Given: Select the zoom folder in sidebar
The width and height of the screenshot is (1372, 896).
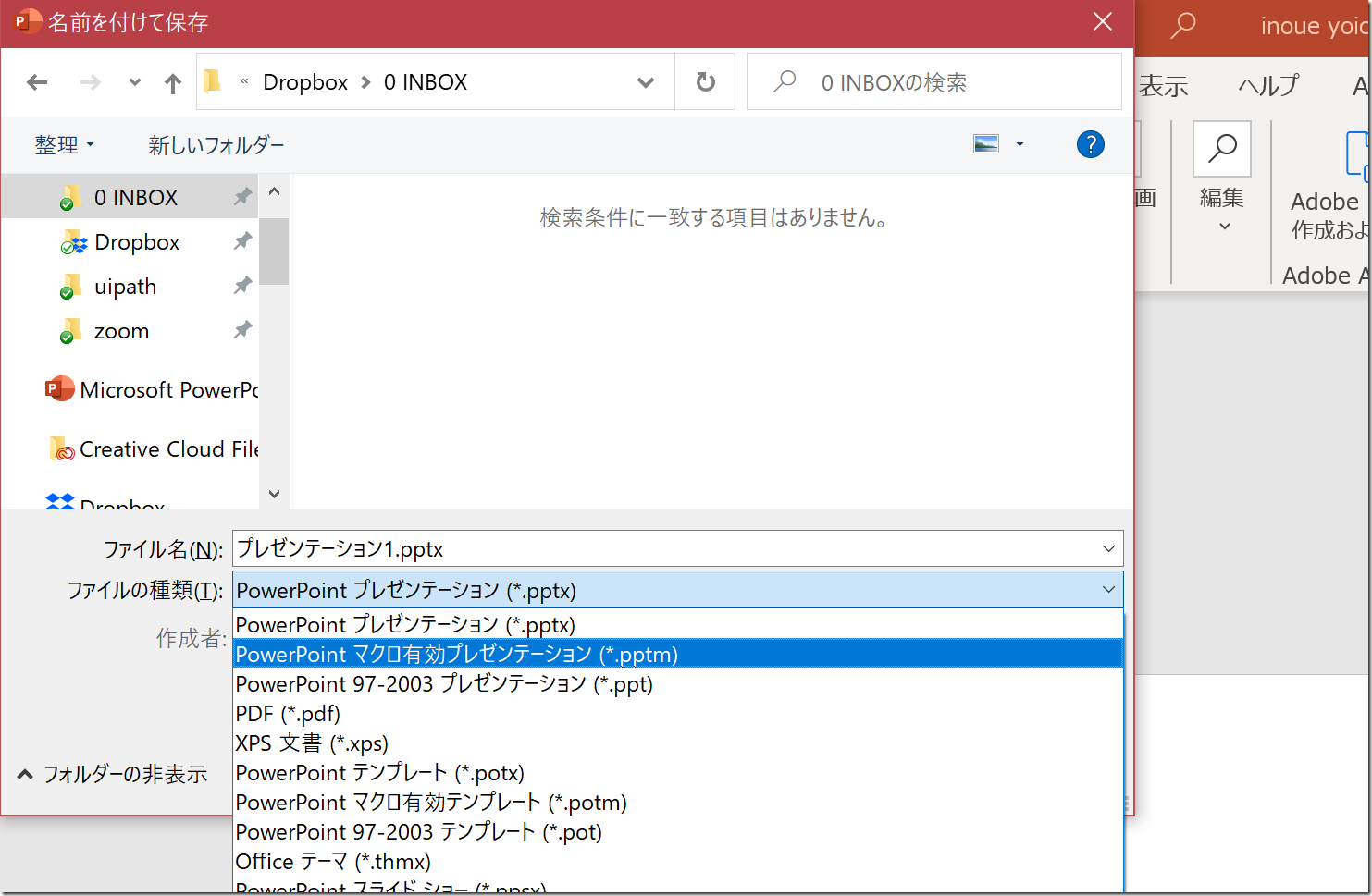Looking at the screenshot, I should click(130, 331).
